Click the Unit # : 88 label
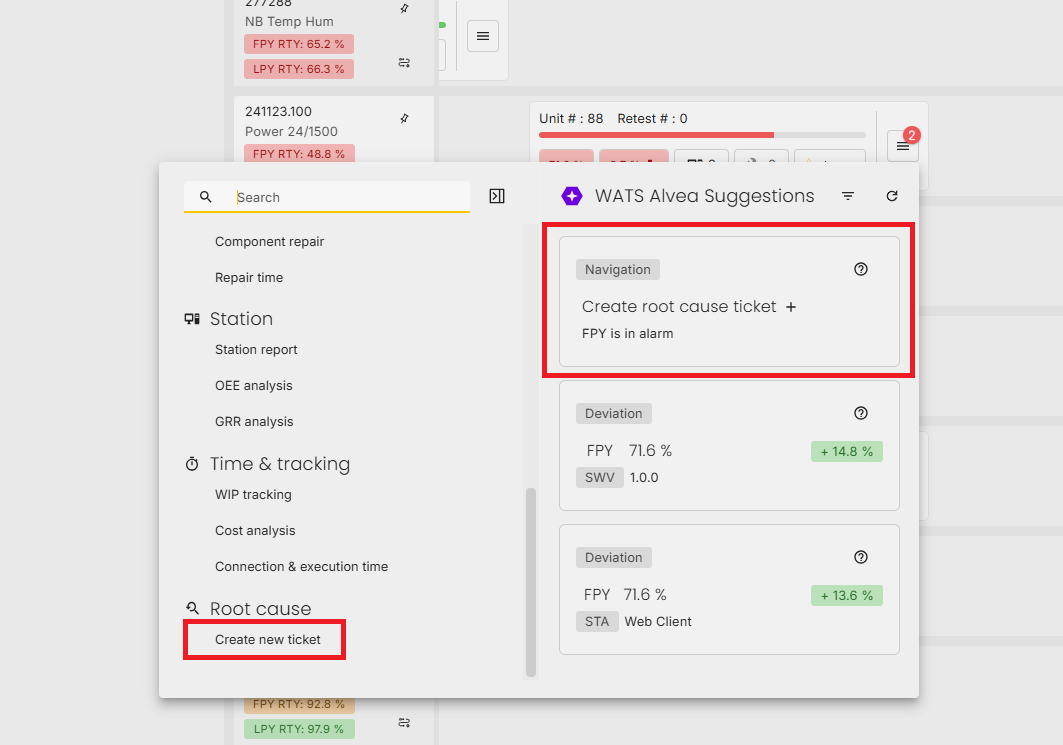This screenshot has width=1063, height=745. (x=571, y=118)
